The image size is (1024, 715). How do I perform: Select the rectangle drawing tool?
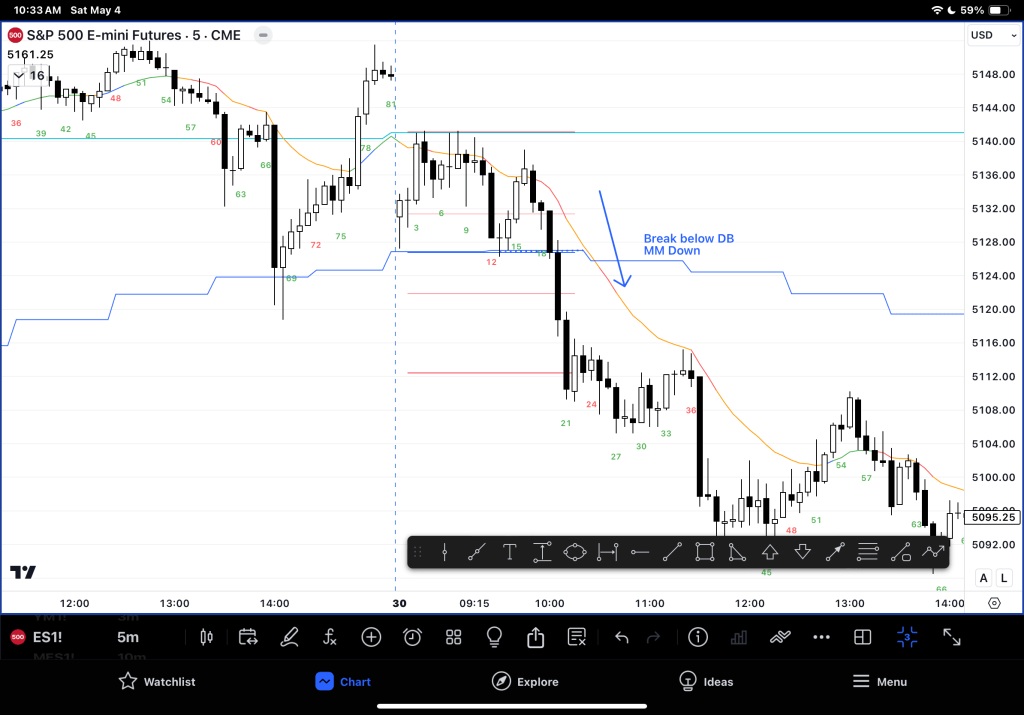coord(704,552)
